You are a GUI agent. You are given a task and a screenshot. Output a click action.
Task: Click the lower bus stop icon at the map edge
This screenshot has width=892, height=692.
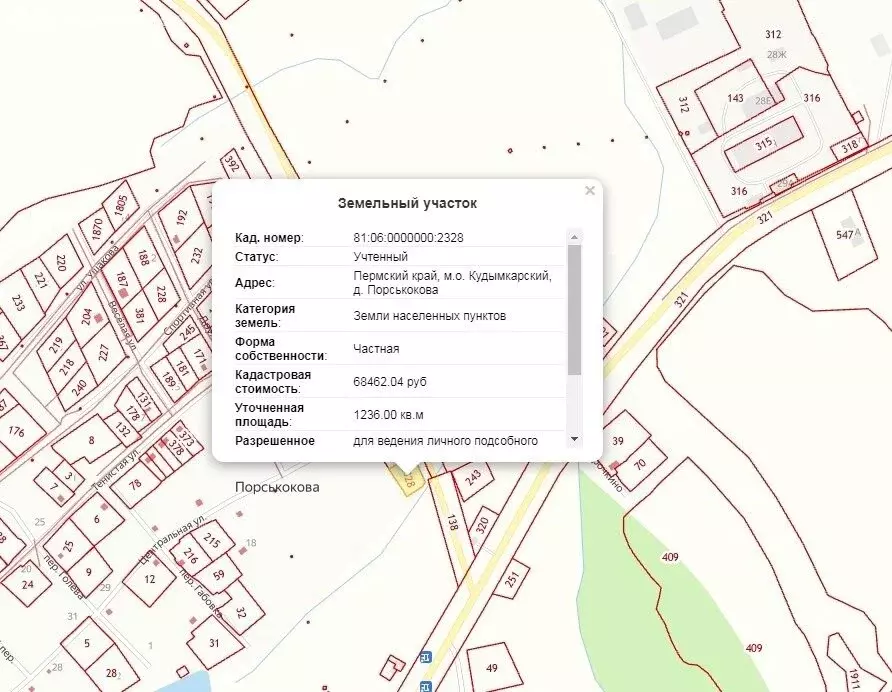click(425, 686)
